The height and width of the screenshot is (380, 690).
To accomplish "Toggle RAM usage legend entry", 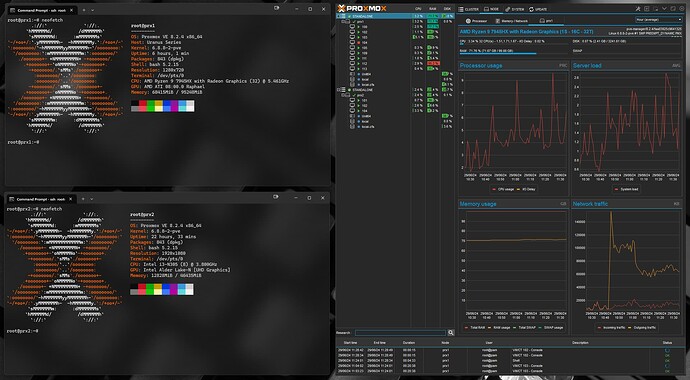I will 499,328.
